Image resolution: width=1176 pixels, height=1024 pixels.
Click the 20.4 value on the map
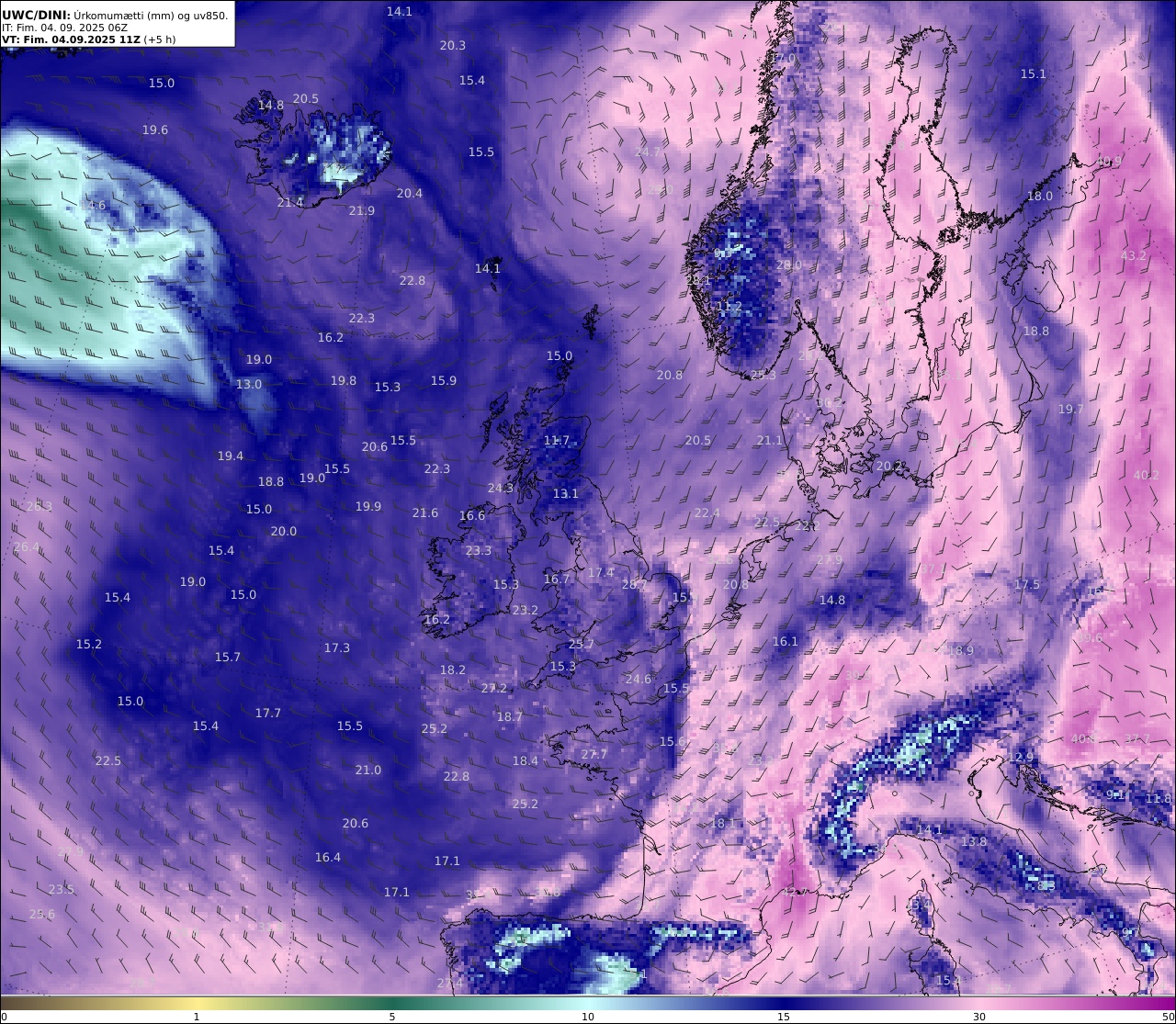pos(410,193)
